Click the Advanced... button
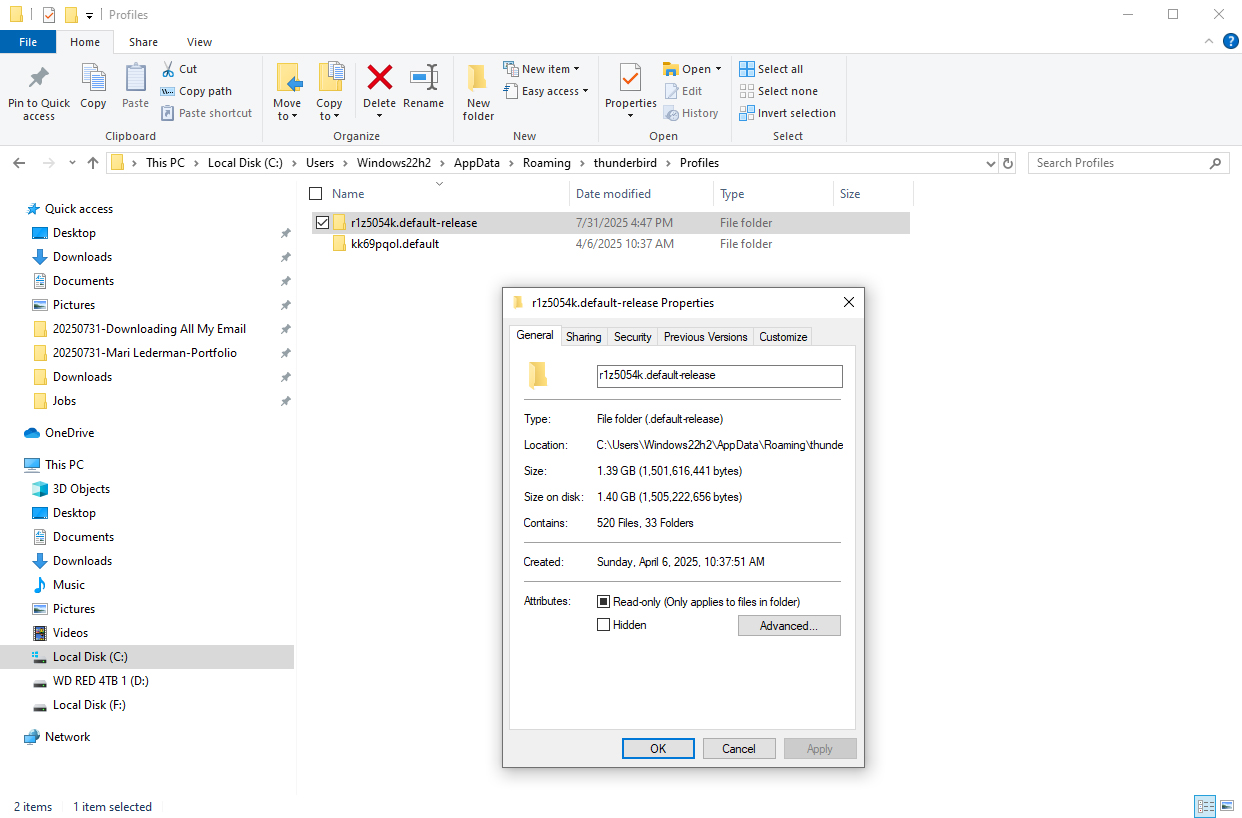 pyautogui.click(x=789, y=626)
